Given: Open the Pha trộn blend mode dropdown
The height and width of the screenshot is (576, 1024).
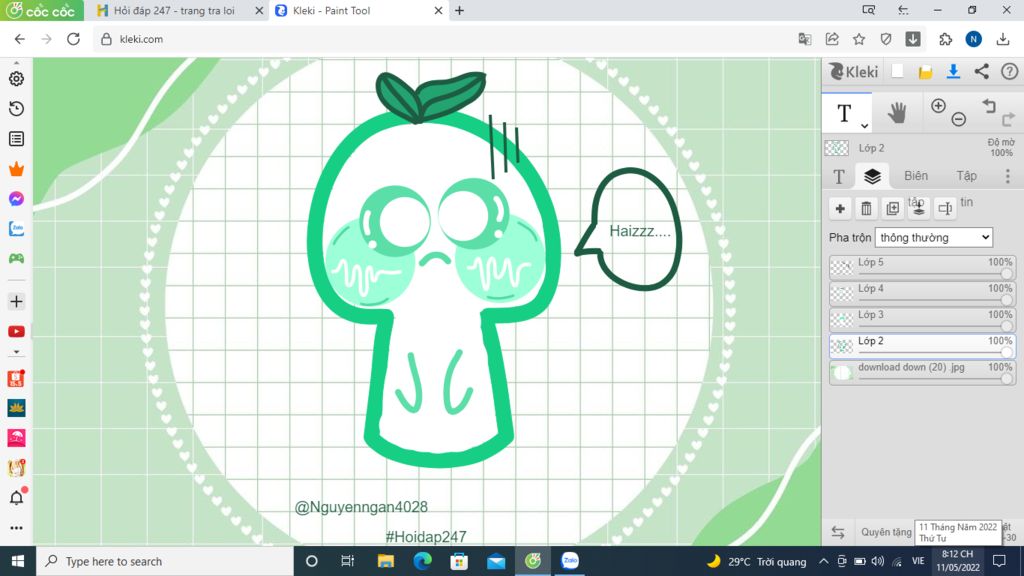Looking at the screenshot, I should tap(934, 238).
